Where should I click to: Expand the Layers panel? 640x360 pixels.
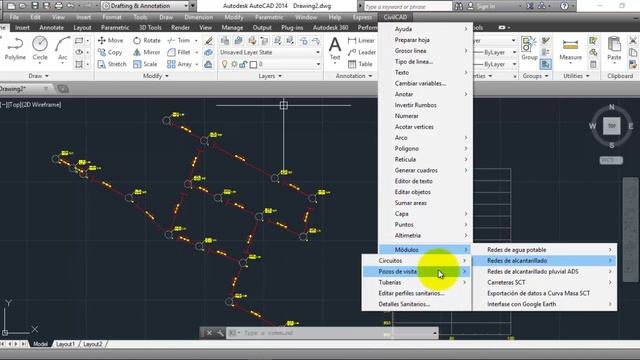point(270,76)
